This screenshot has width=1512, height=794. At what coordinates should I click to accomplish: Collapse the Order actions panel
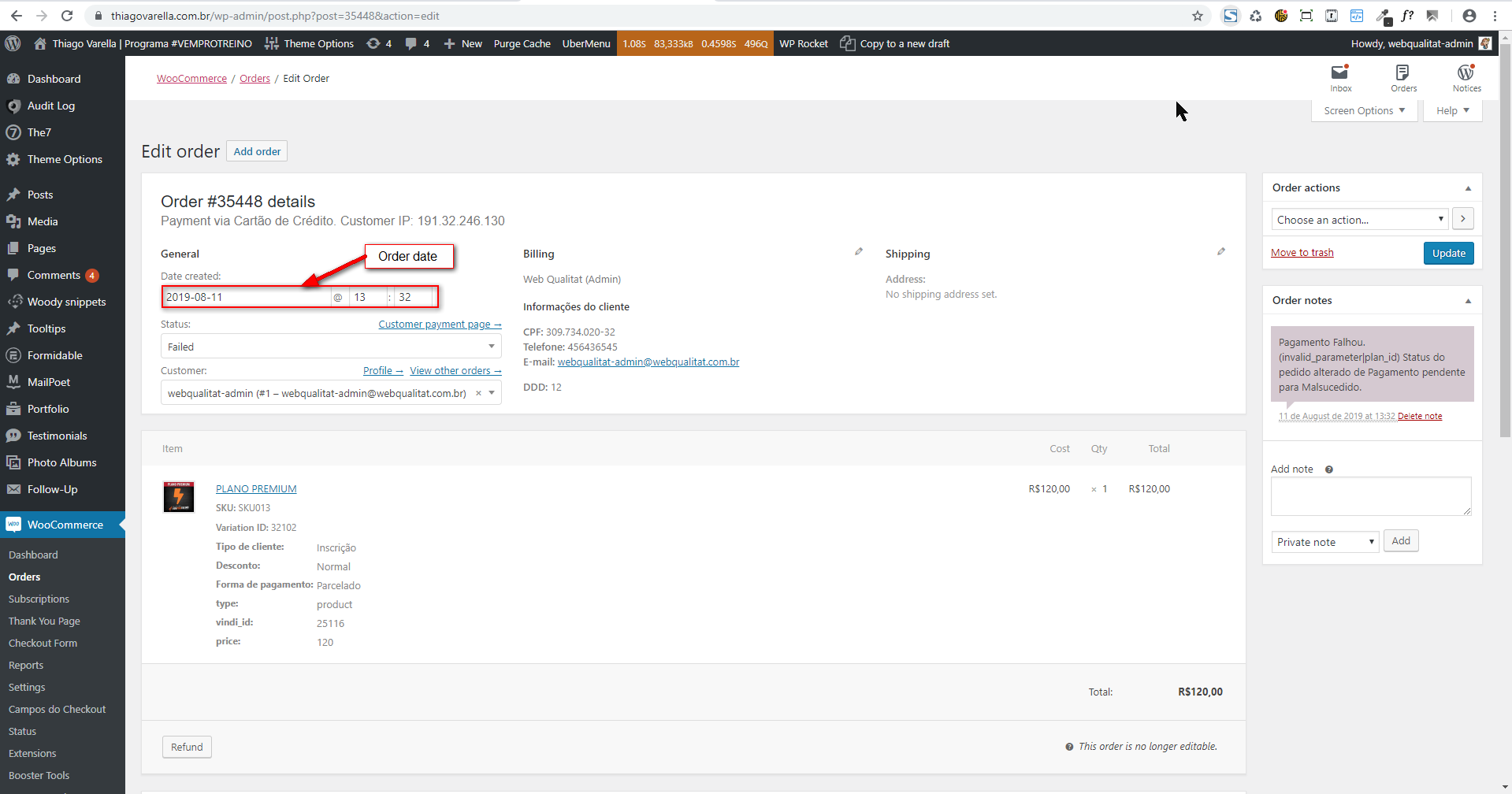[x=1468, y=188]
